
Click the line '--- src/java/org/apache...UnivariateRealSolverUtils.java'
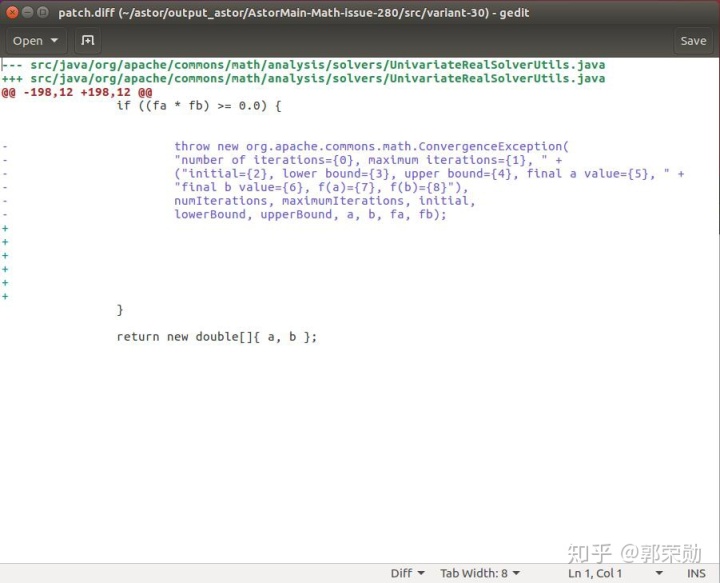[x=304, y=65]
